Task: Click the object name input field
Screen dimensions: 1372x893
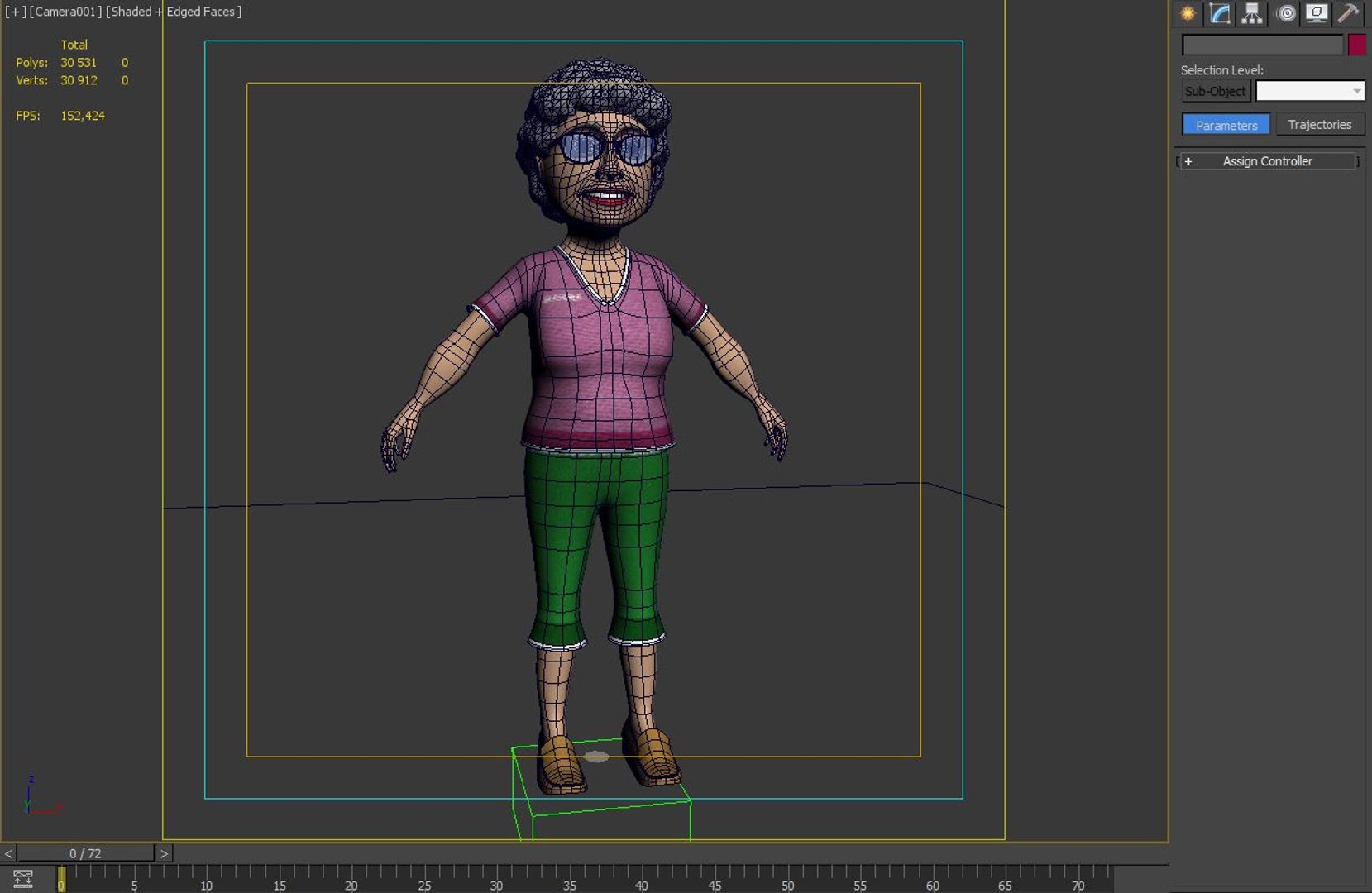Action: pyautogui.click(x=1262, y=45)
